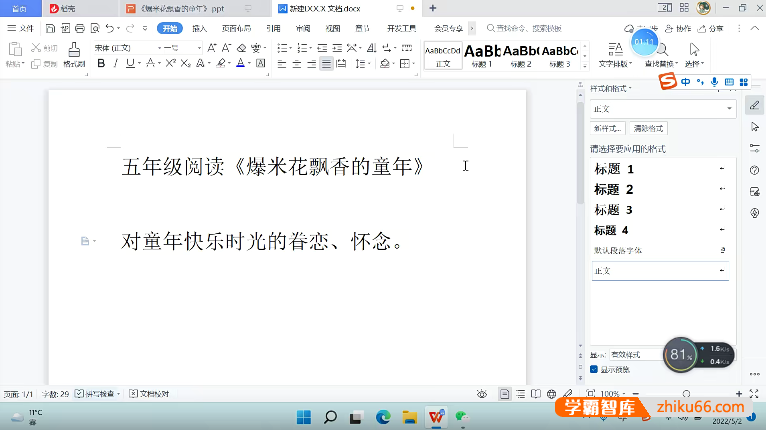Expand more ribbon tabs chevron
The width and height of the screenshot is (766, 430).
[x=472, y=28]
